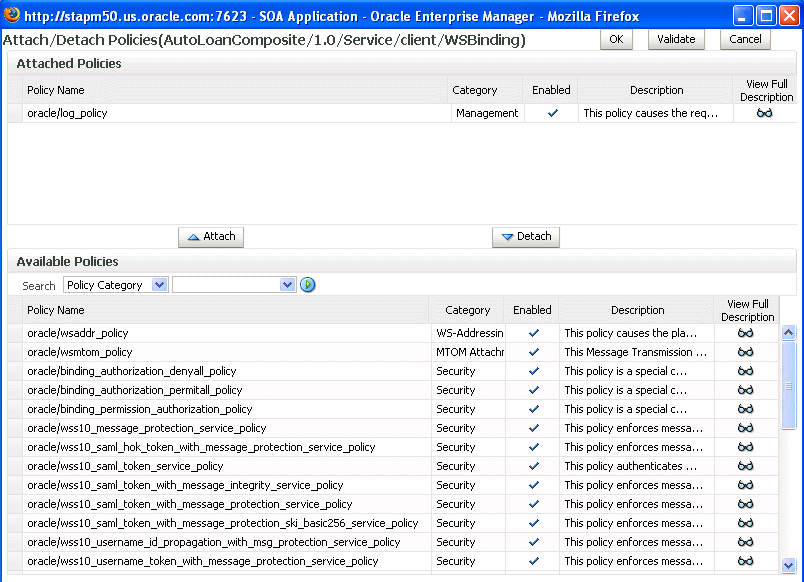View description icon for username_id_propagation policy
Image resolution: width=804 pixels, height=582 pixels.
[x=745, y=541]
